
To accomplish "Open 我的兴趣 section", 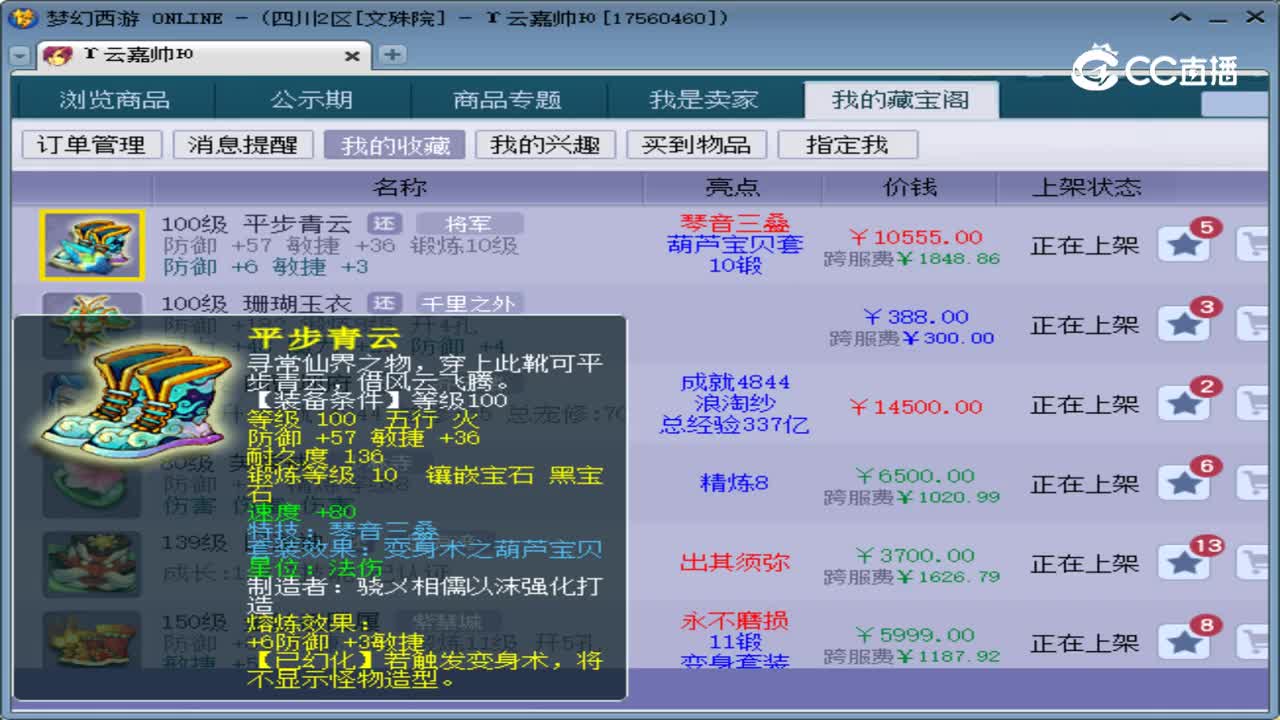I will (x=545, y=145).
